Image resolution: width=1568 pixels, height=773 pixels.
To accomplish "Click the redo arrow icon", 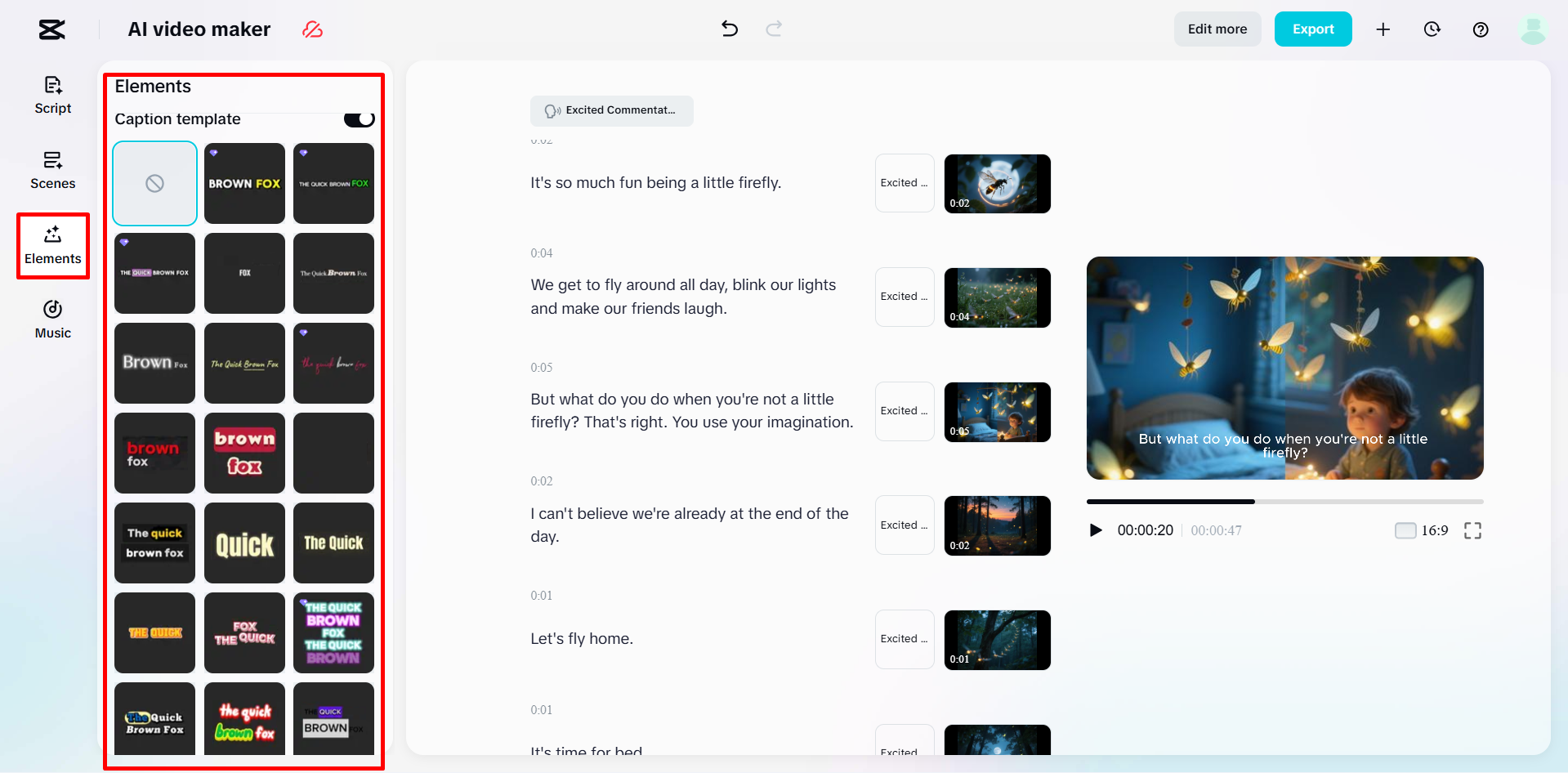I will (774, 29).
